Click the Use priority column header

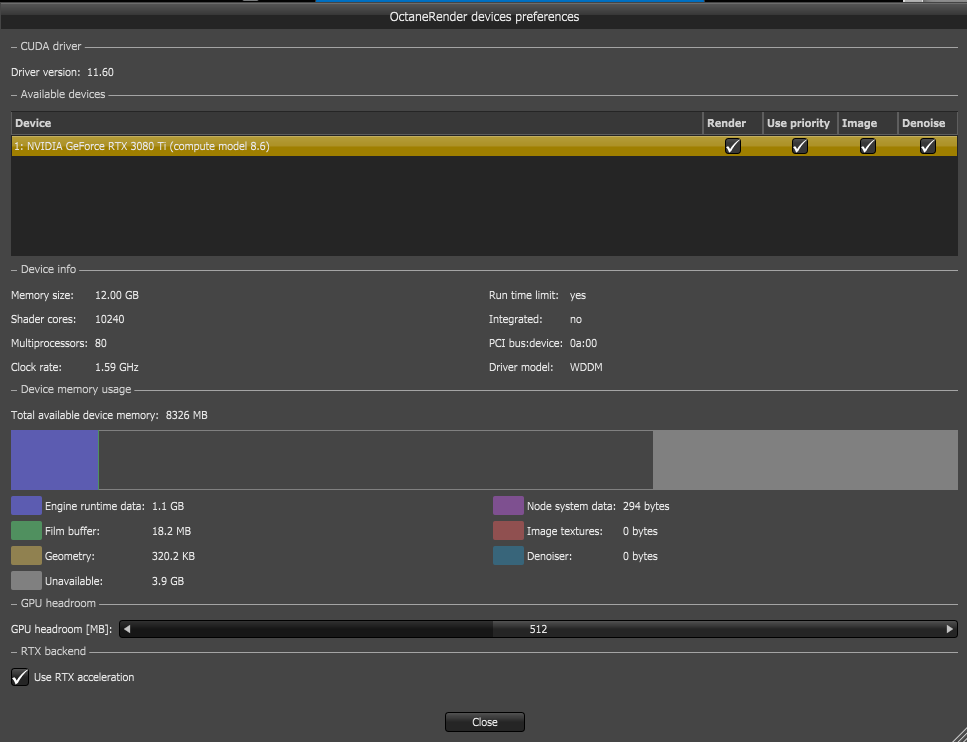[800, 123]
